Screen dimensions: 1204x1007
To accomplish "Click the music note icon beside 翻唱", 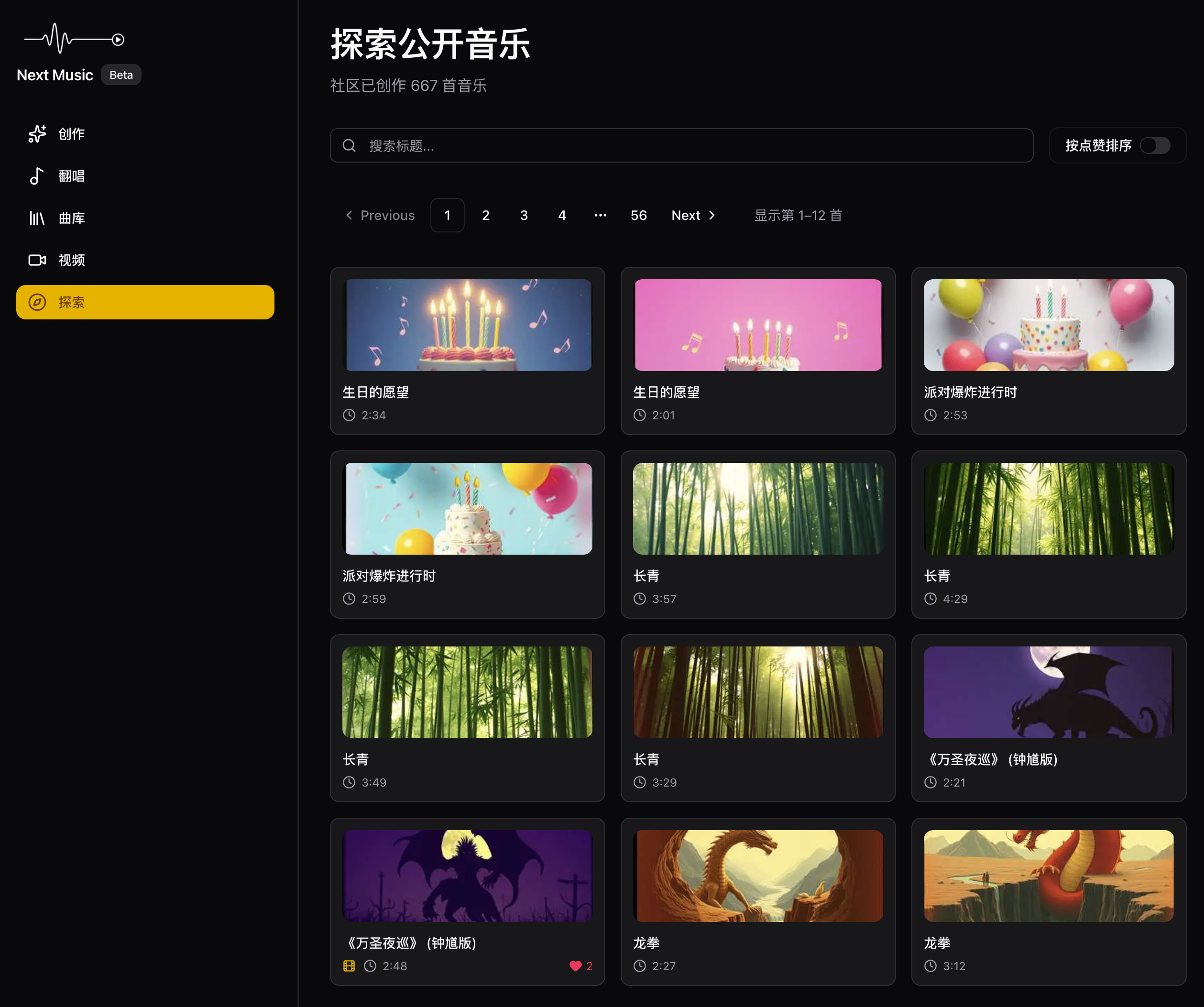I will click(37, 176).
